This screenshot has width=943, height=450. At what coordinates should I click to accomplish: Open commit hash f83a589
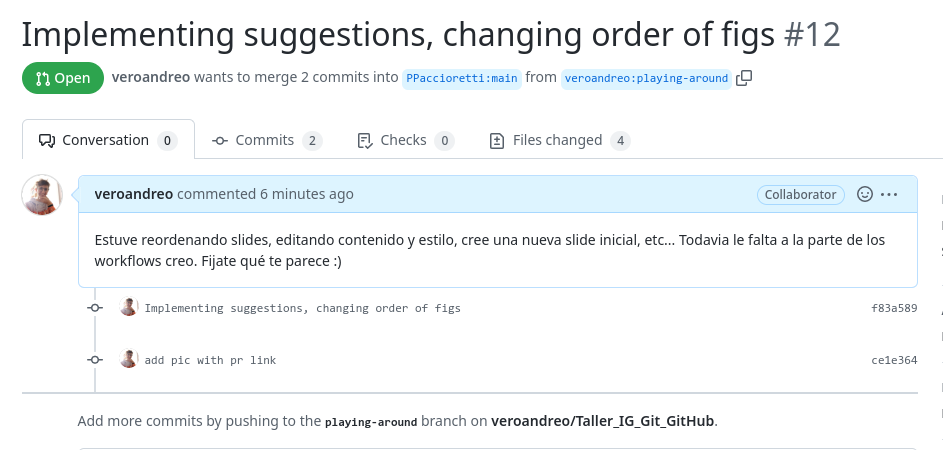[x=894, y=308]
